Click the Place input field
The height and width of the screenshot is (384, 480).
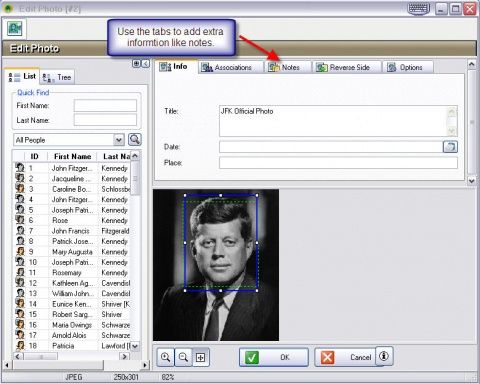coord(338,163)
